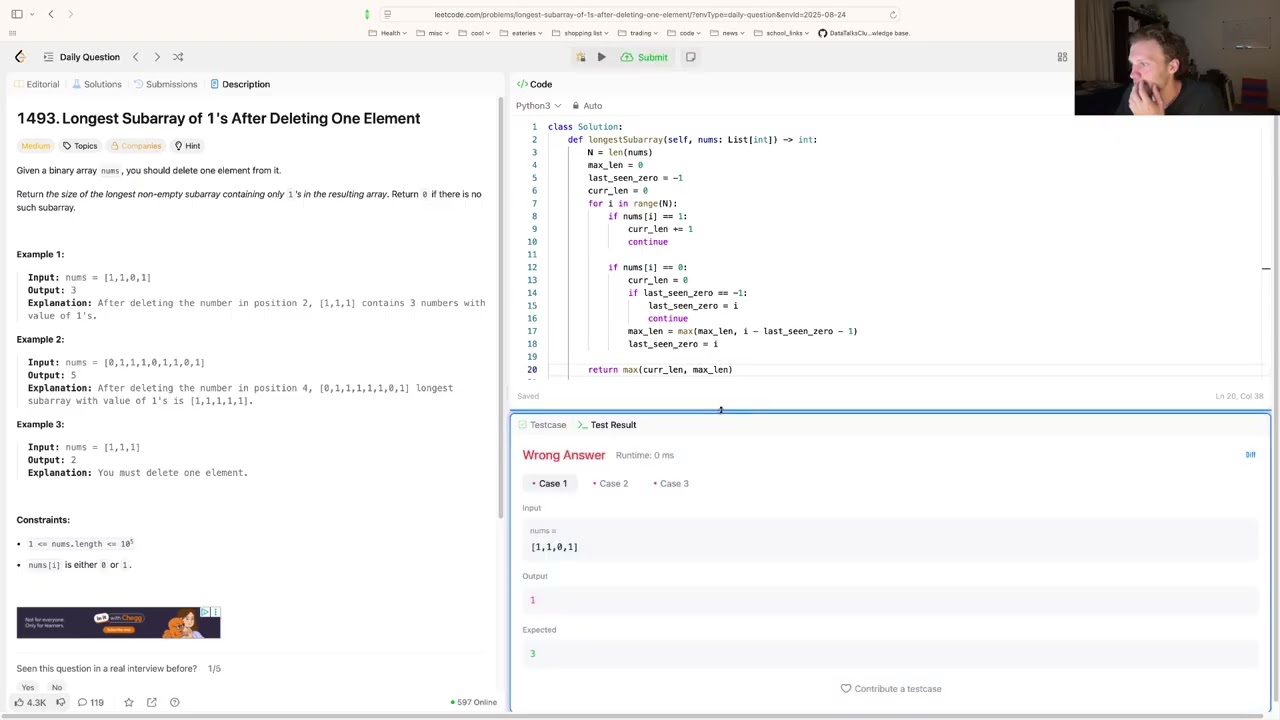The width and height of the screenshot is (1280, 720).
Task: Toggle the browser sidebar
Action: (17, 14)
